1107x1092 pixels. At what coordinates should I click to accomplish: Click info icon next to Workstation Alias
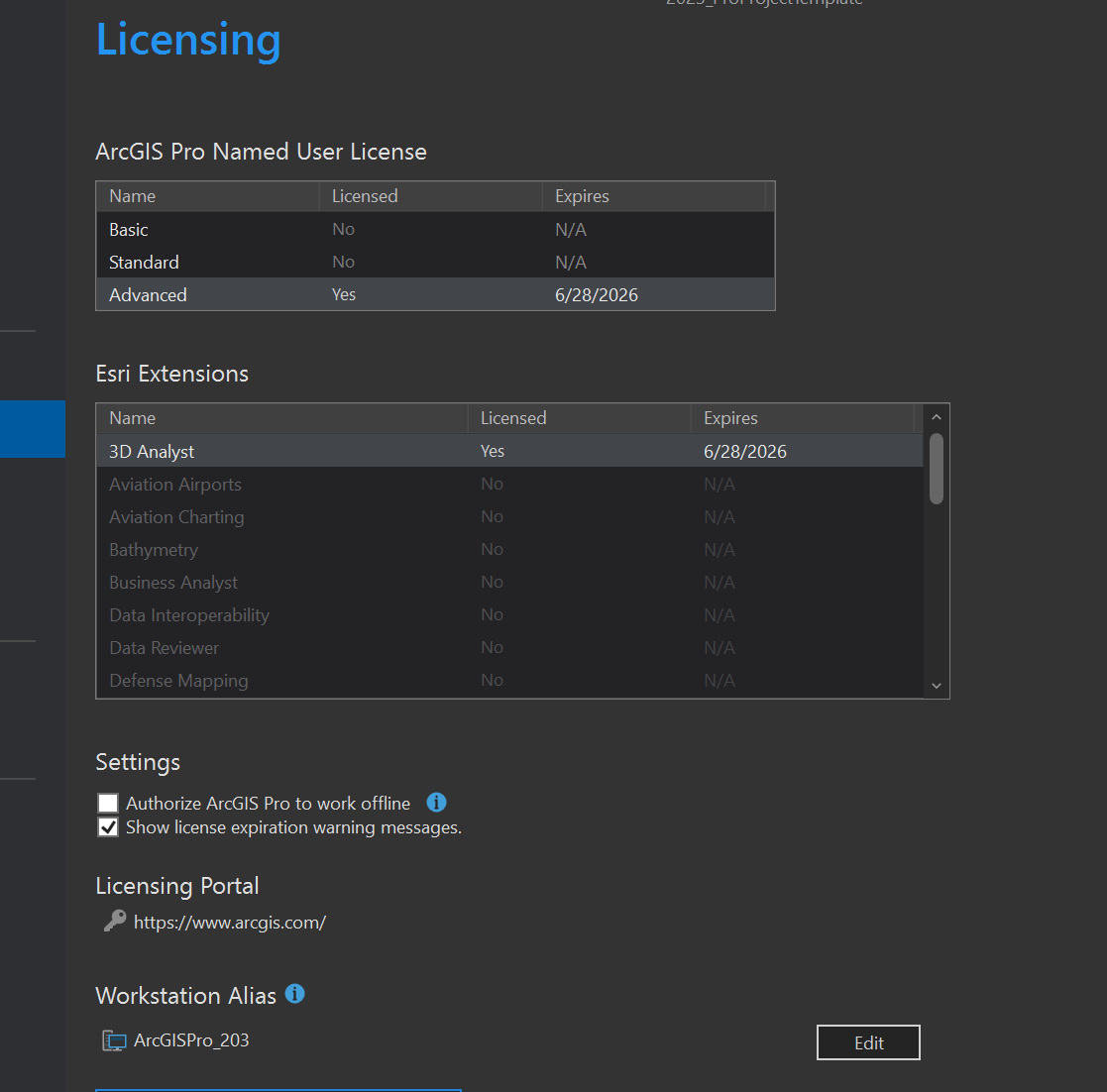pos(294,993)
